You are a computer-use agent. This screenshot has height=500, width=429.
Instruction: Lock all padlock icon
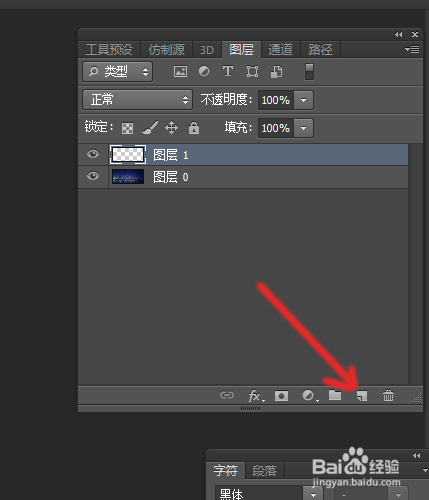pos(194,128)
